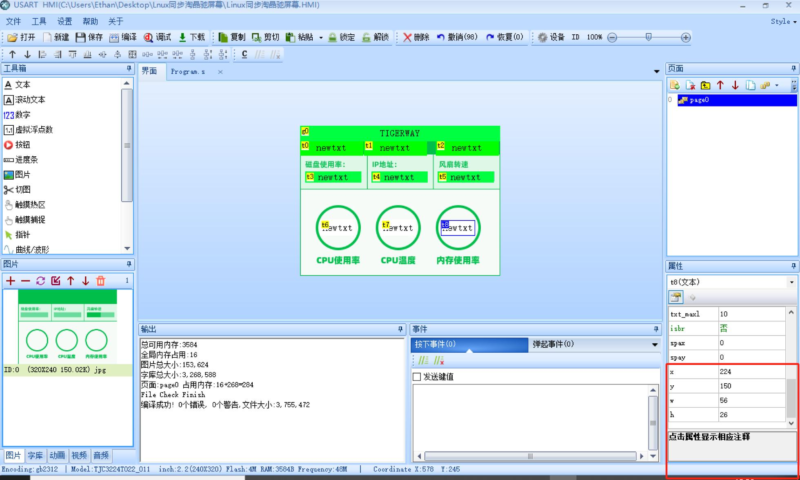Switch to the 动画 tab

[x=57, y=456]
